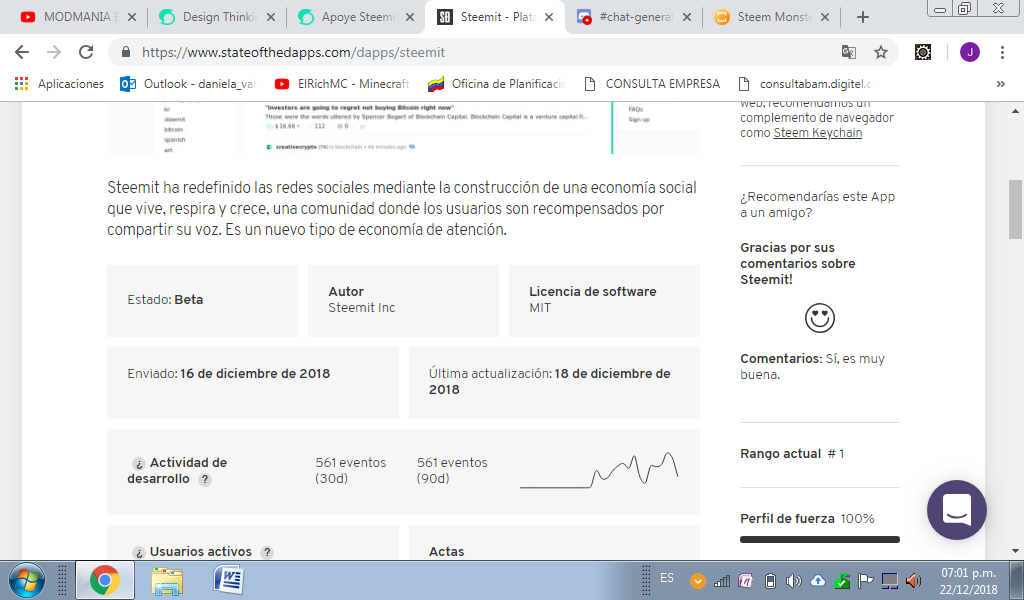Go back using the browser back arrow
Image resolution: width=1024 pixels, height=600 pixels.
click(x=22, y=52)
